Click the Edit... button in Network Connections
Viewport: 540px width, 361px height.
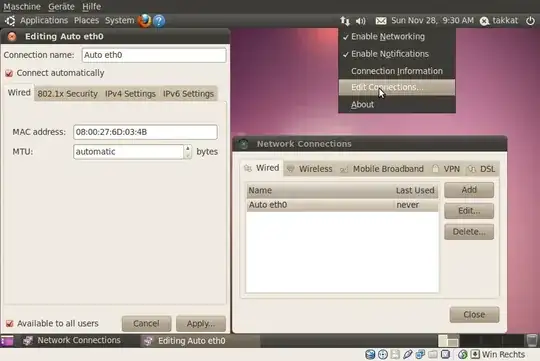(469, 211)
